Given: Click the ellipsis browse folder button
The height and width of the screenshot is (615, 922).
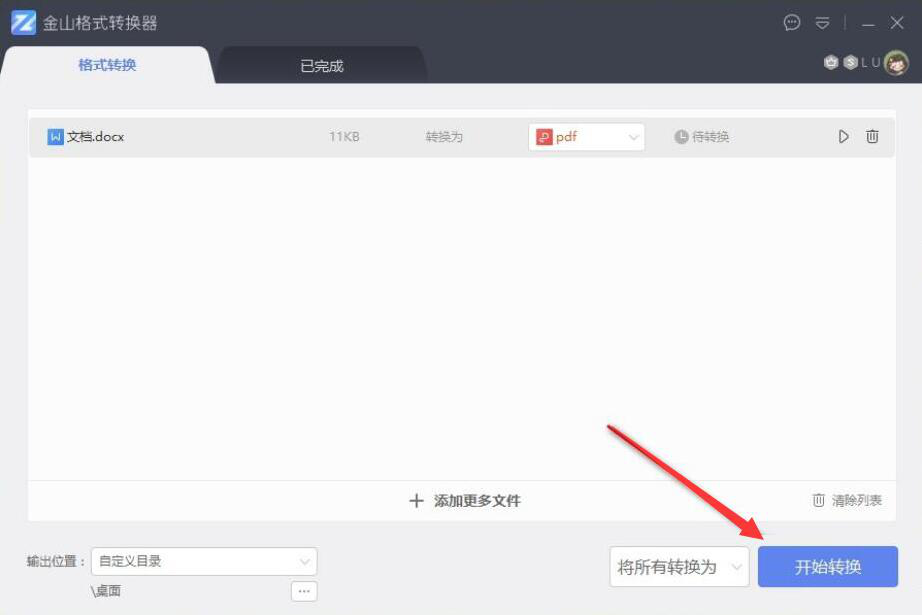Looking at the screenshot, I should [x=304, y=591].
